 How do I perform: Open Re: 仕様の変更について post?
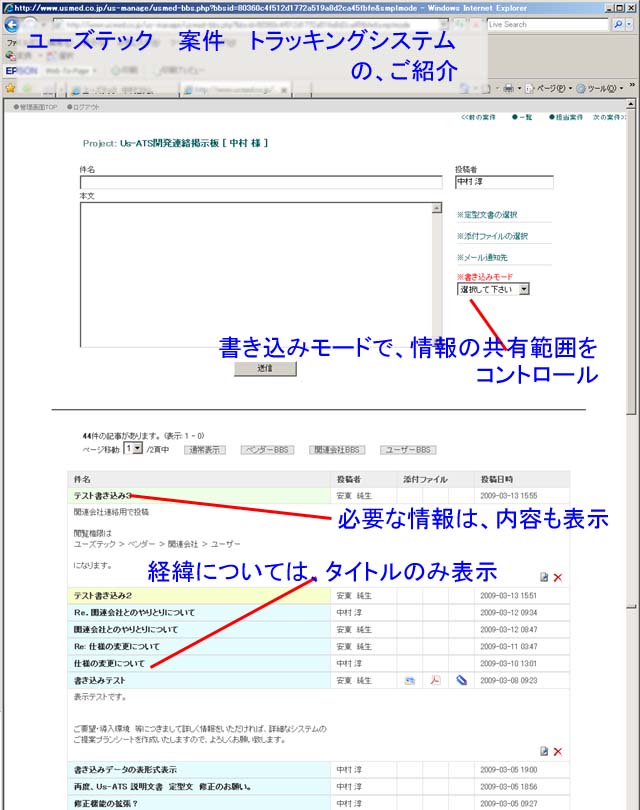point(117,647)
